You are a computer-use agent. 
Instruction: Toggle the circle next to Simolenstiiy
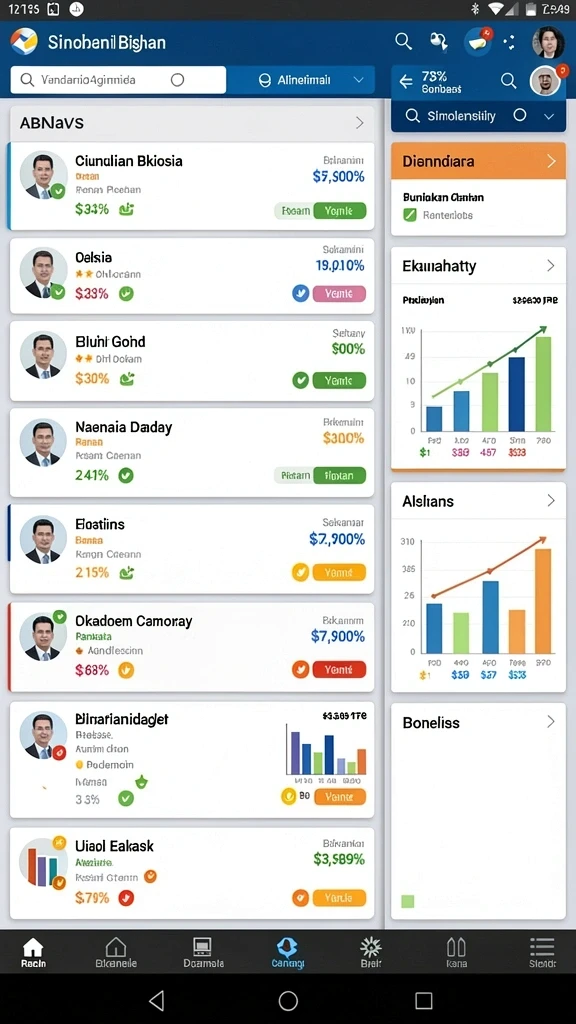click(x=520, y=115)
